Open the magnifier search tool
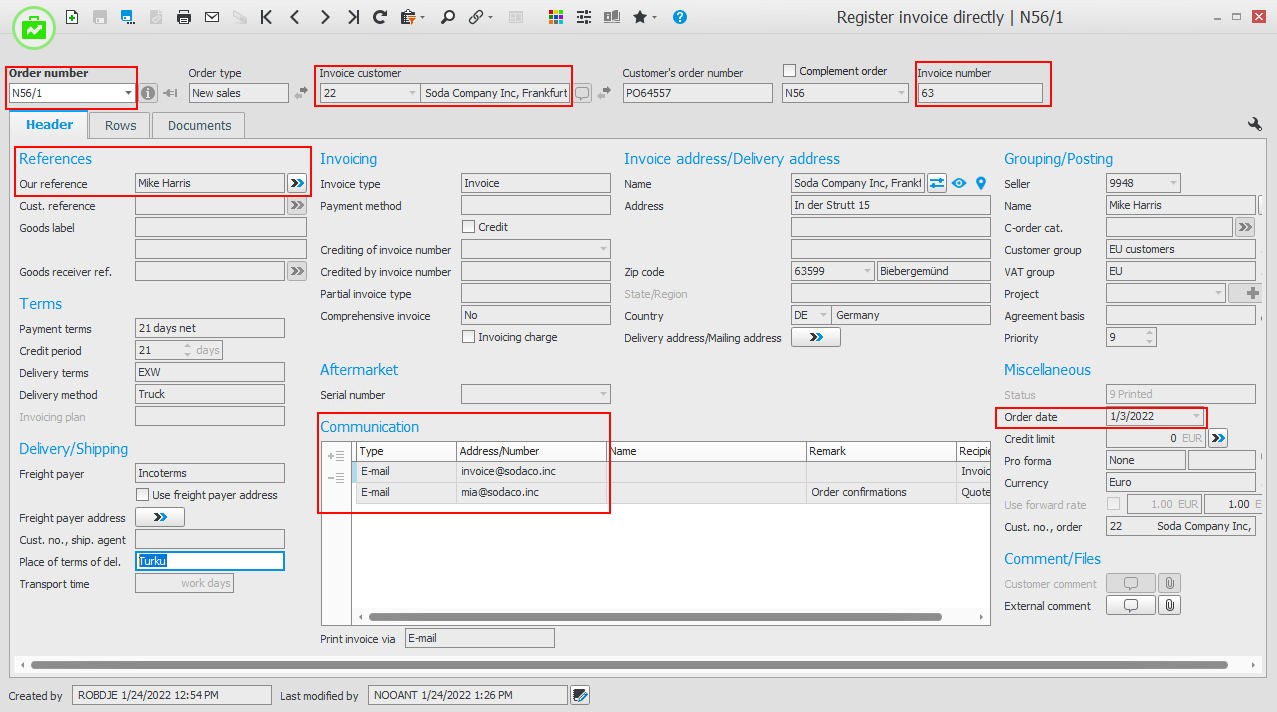The image size is (1277, 712). (447, 17)
